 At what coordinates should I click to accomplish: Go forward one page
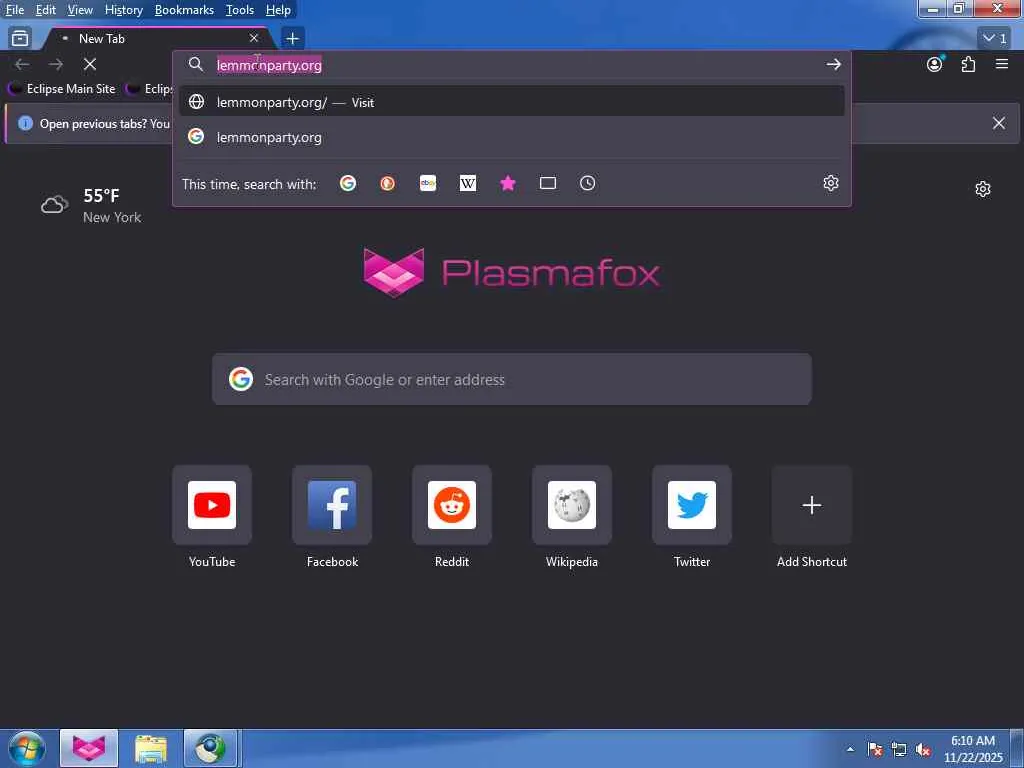[x=56, y=64]
